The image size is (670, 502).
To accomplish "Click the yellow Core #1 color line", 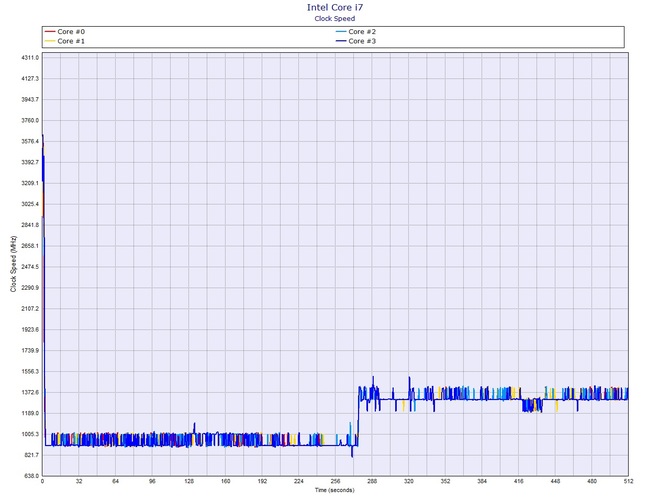I will [x=50, y=41].
